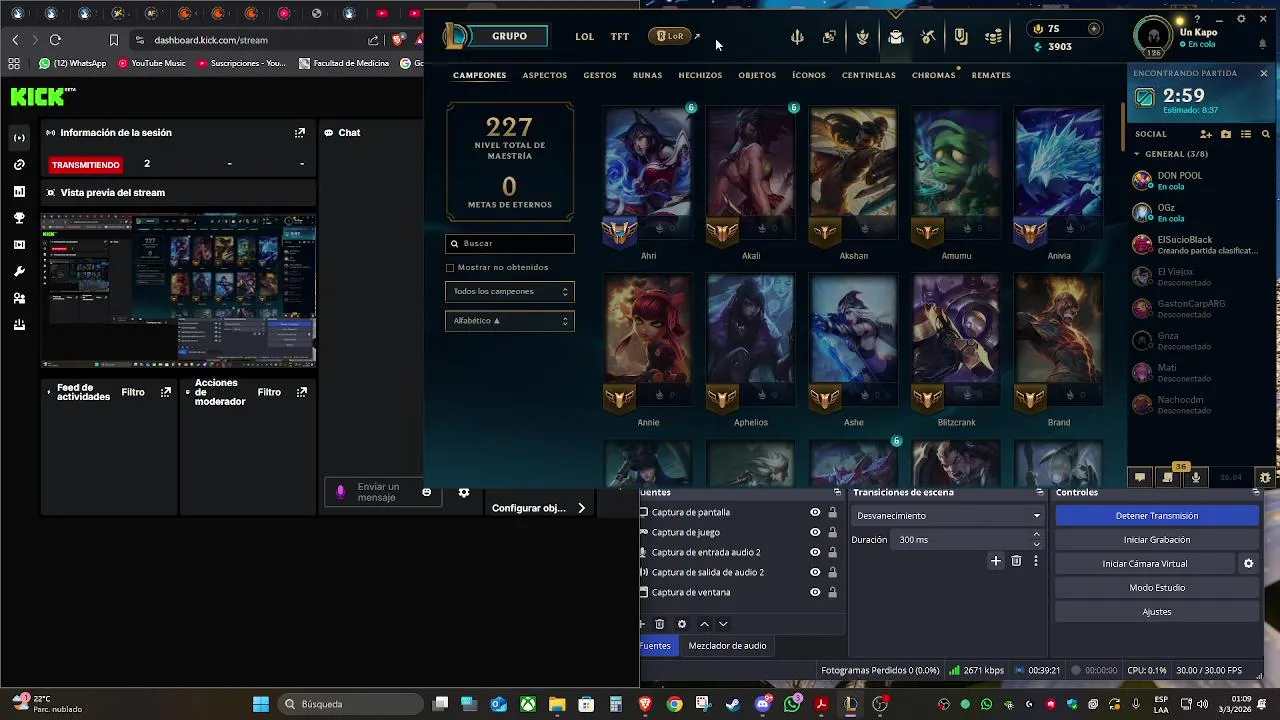
Task: Remove transition with trash icon in transitions panel
Action: tap(1016, 561)
